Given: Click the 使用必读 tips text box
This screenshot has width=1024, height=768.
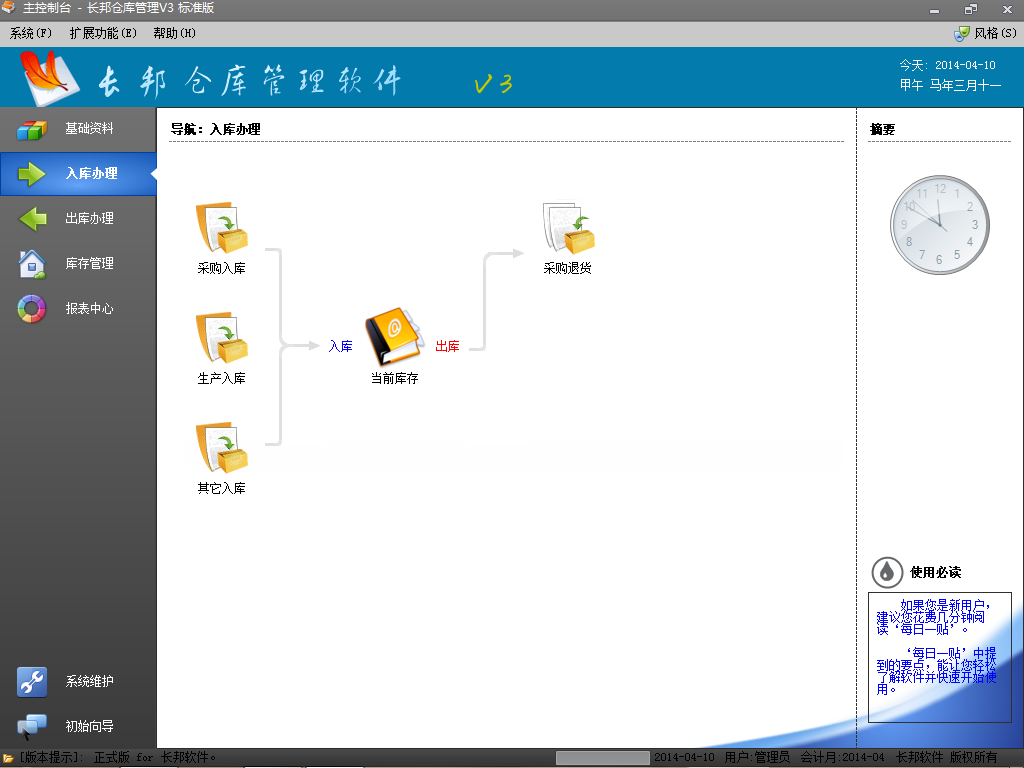Looking at the screenshot, I should pos(939,656).
